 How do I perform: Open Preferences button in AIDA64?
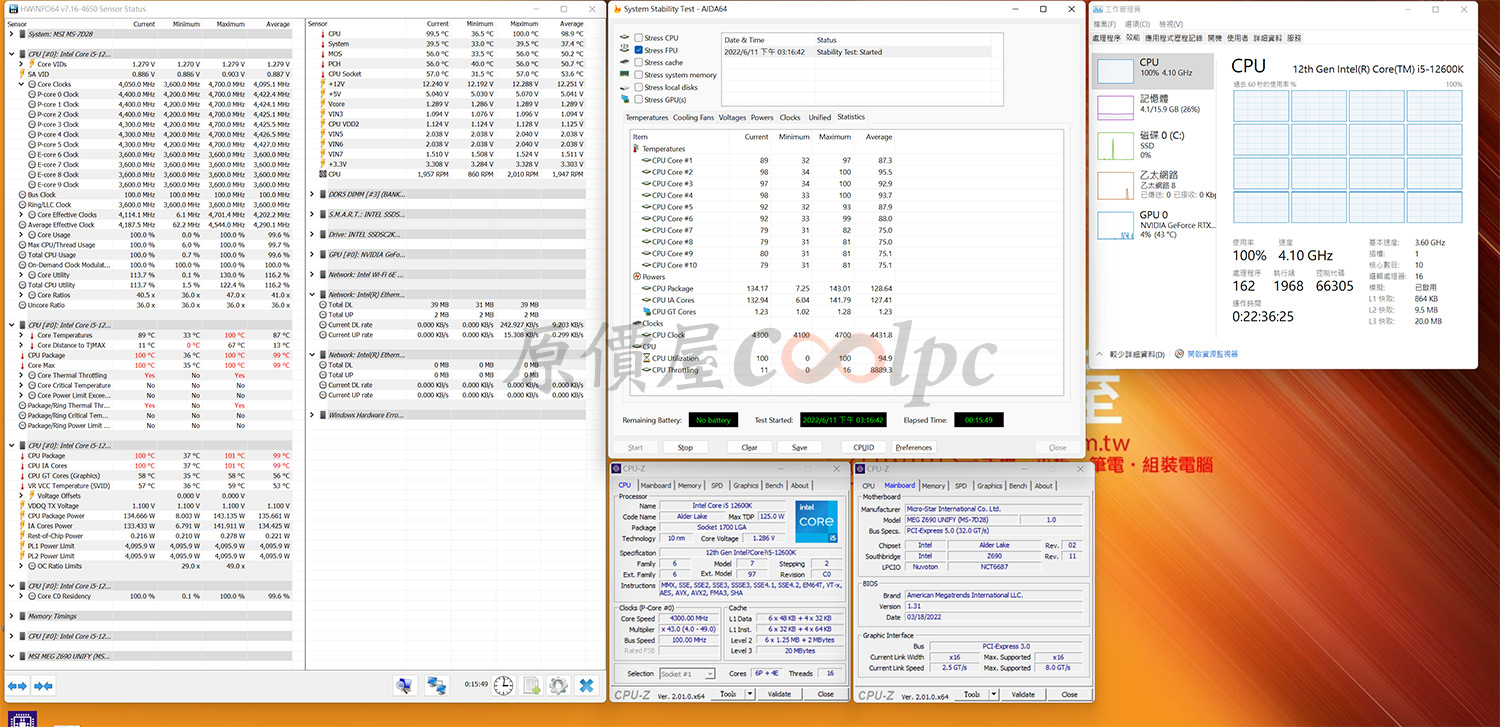913,447
